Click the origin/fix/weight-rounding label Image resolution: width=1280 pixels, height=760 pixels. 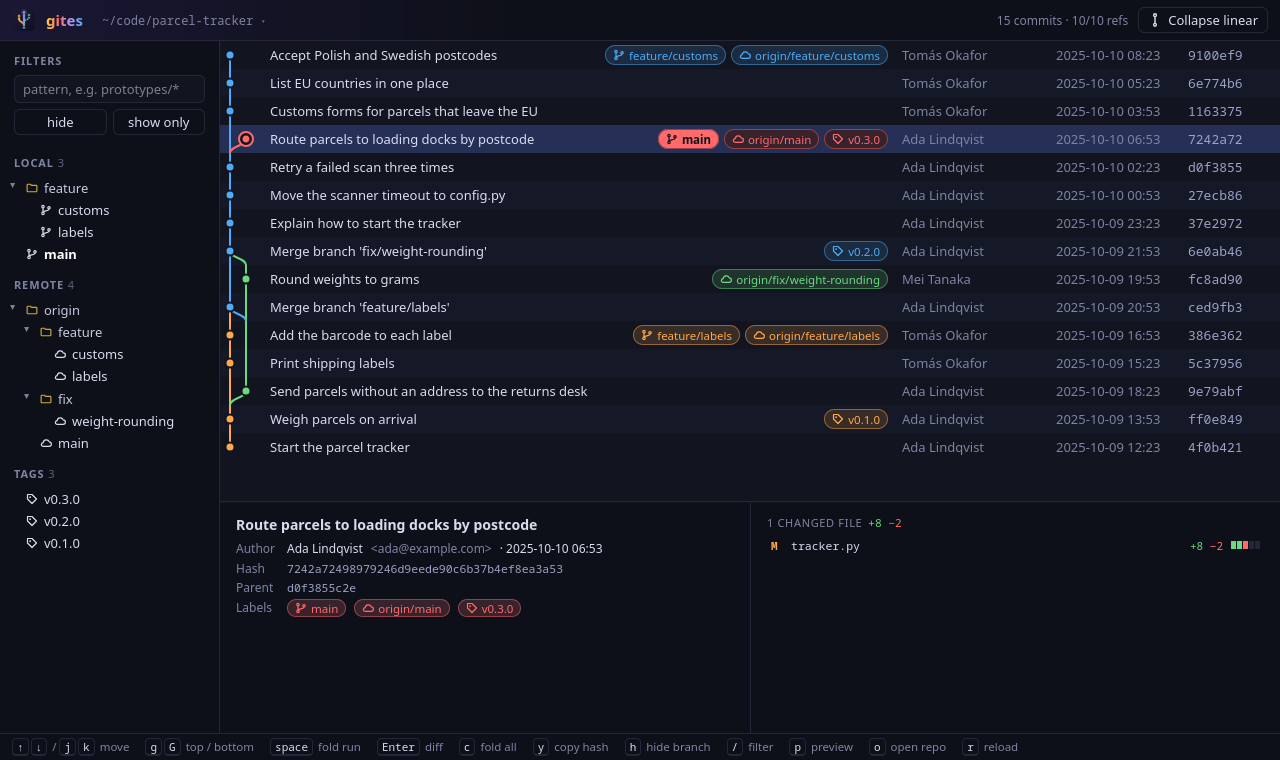pos(800,279)
